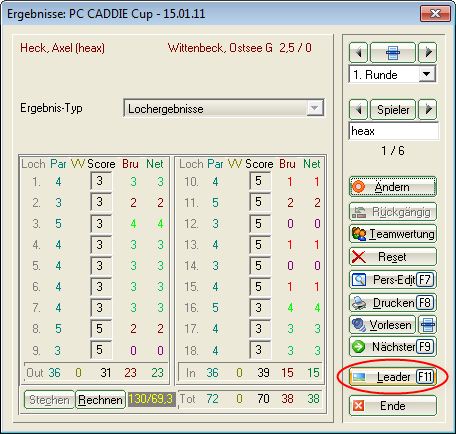The image size is (456, 434).
Task: Click Drucken F8 to print
Action: (x=393, y=302)
